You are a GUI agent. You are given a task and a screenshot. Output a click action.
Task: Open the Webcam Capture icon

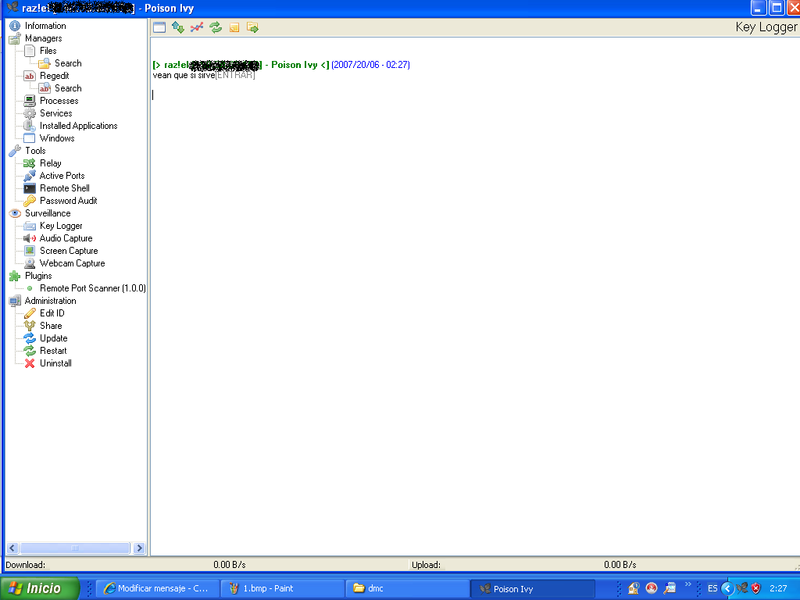[30, 263]
